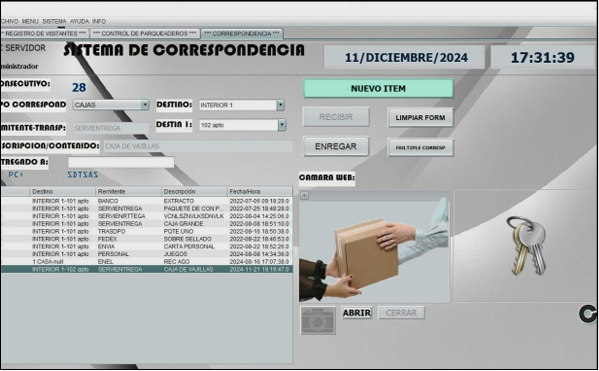599x371 pixels.
Task: Click the date 11/DICIEMBRE/2024 display
Action: [405, 58]
